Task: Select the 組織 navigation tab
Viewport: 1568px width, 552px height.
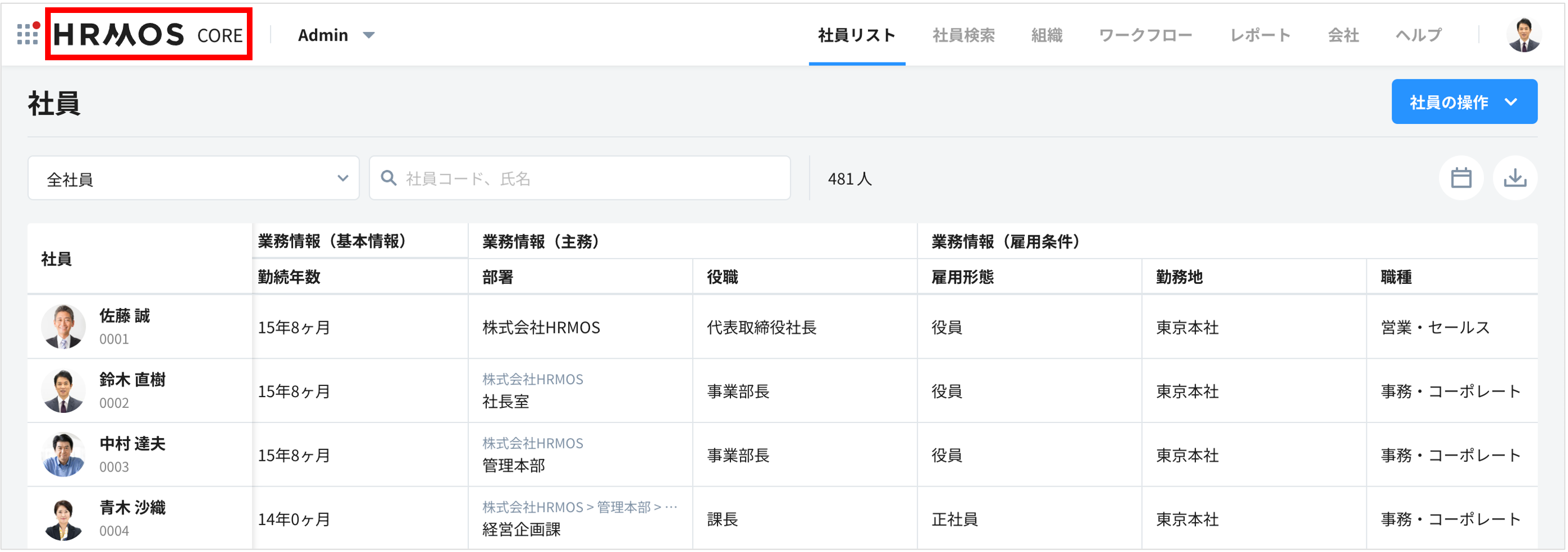Action: click(x=1046, y=35)
